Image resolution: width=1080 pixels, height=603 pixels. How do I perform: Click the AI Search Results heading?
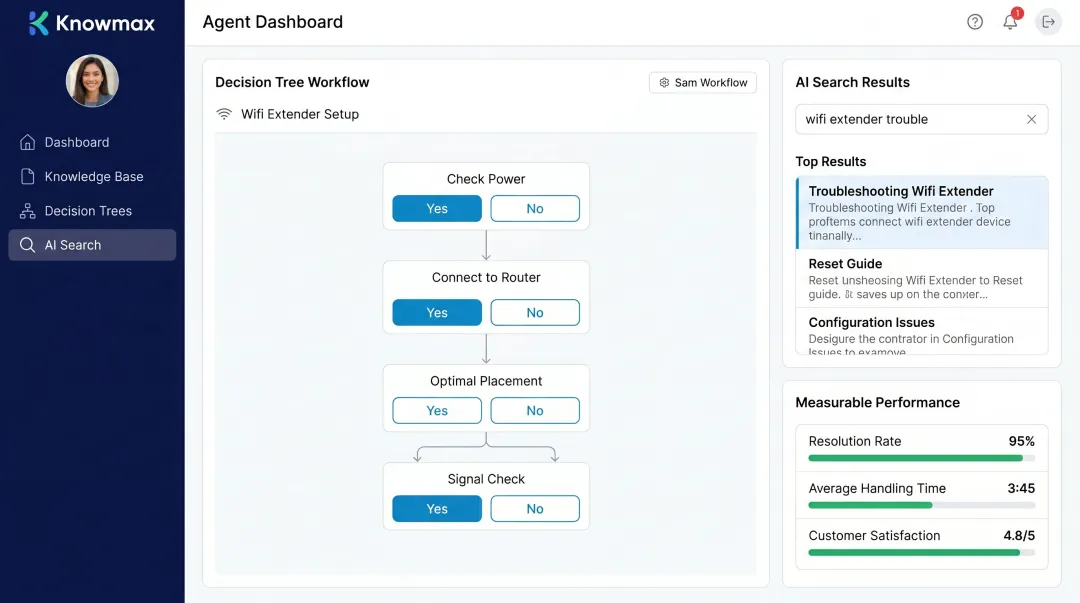pyautogui.click(x=853, y=82)
